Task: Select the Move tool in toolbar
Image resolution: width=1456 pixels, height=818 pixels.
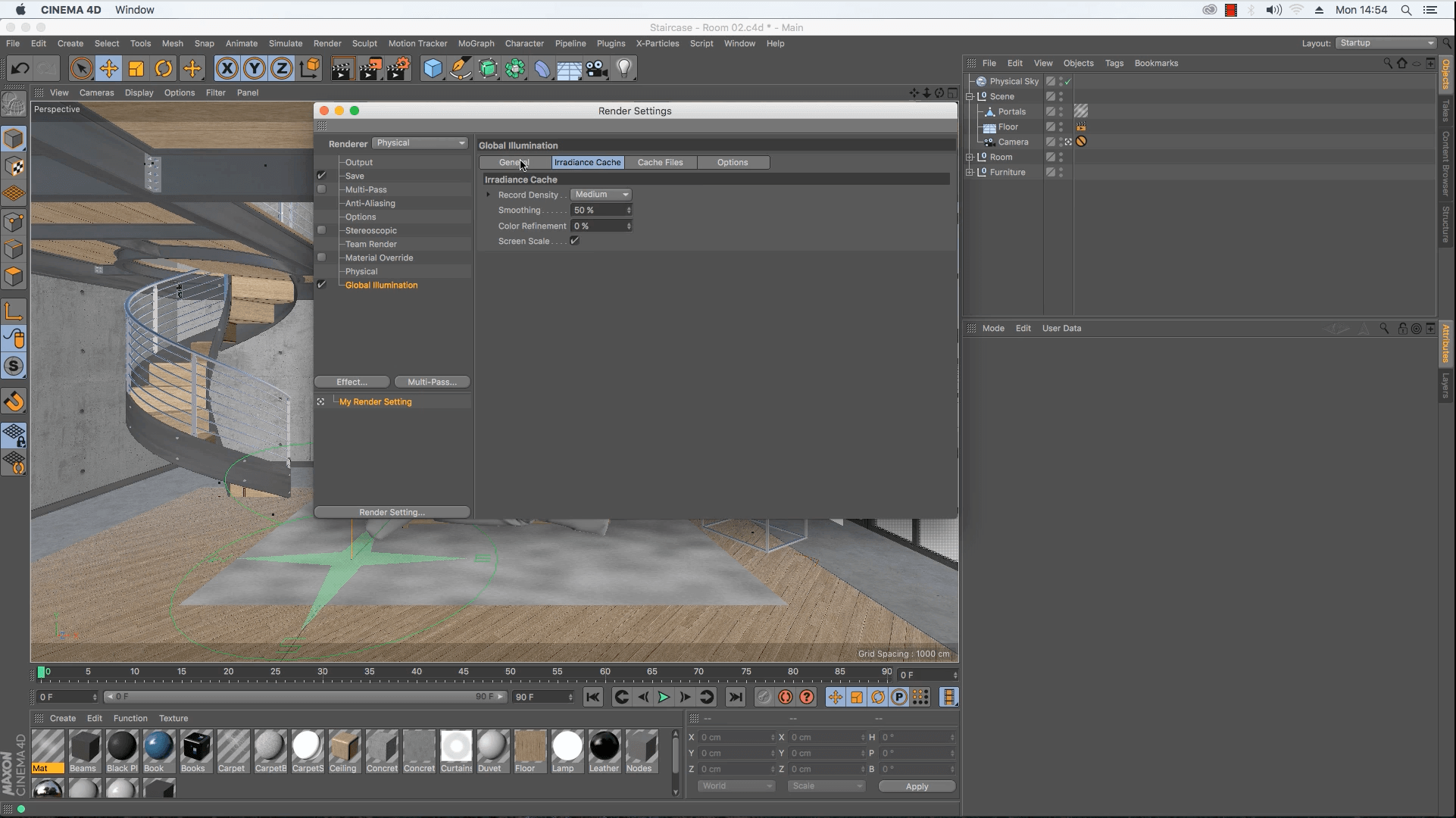Action: coord(108,69)
